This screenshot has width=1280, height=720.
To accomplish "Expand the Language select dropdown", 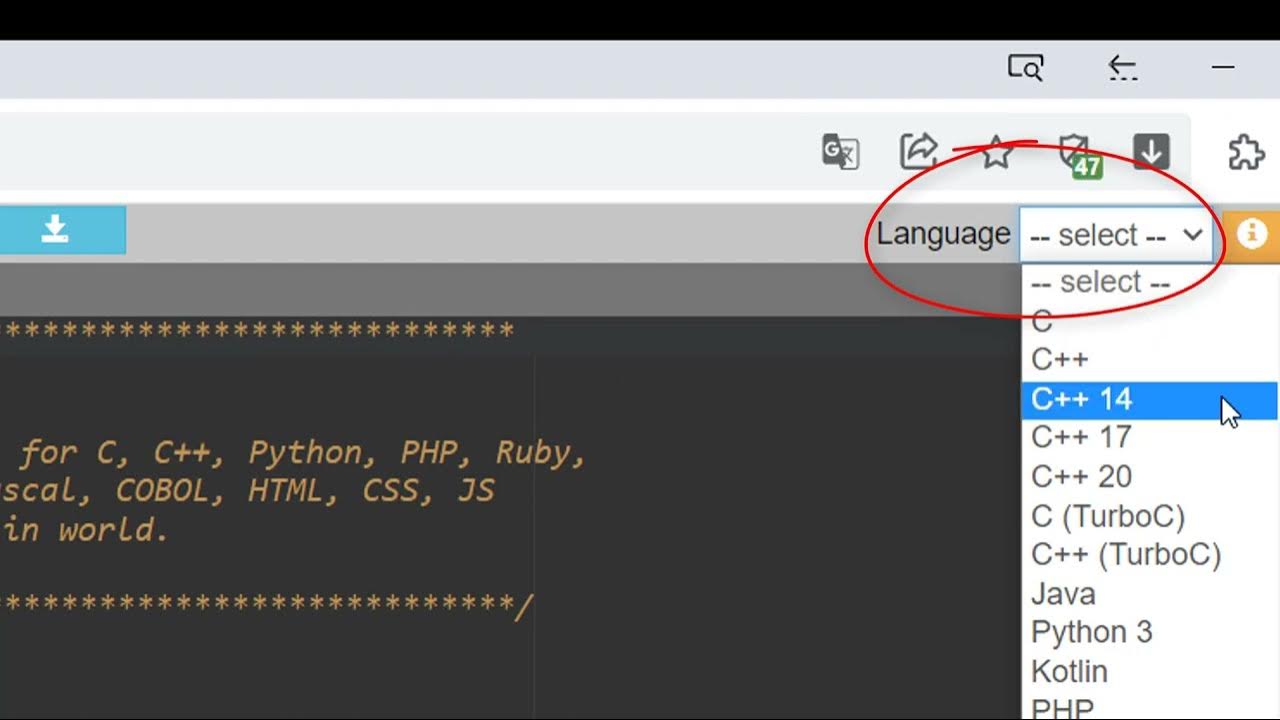I will (1115, 235).
